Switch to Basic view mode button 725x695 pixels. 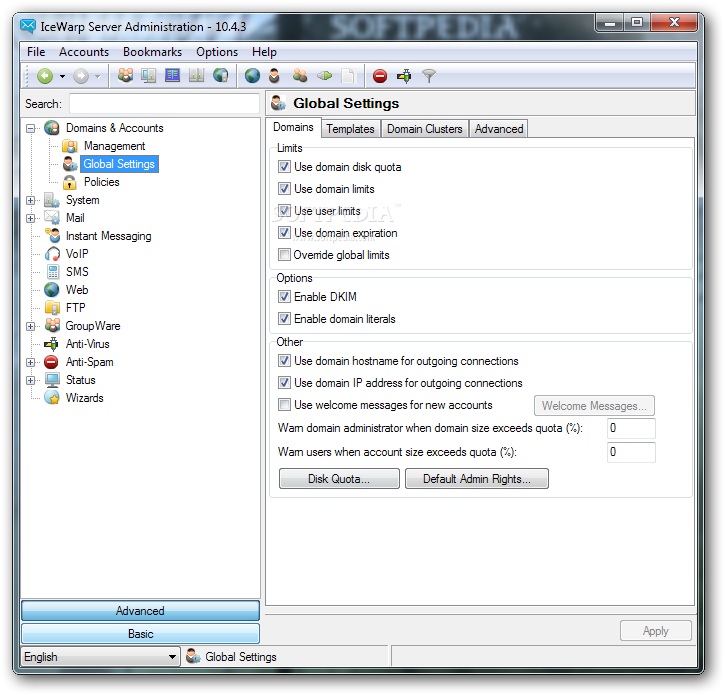140,633
